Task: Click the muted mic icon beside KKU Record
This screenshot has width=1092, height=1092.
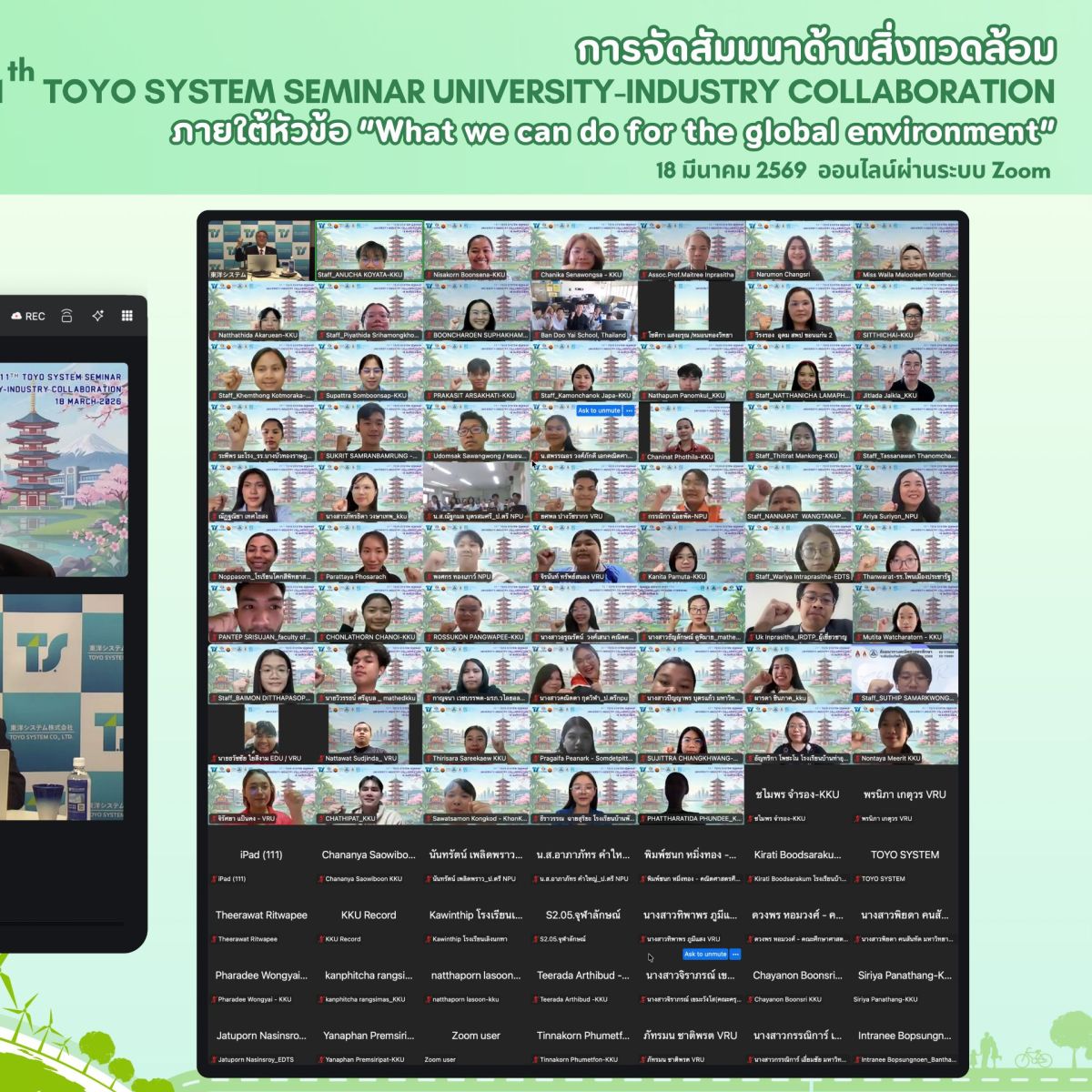Action: tap(321, 939)
